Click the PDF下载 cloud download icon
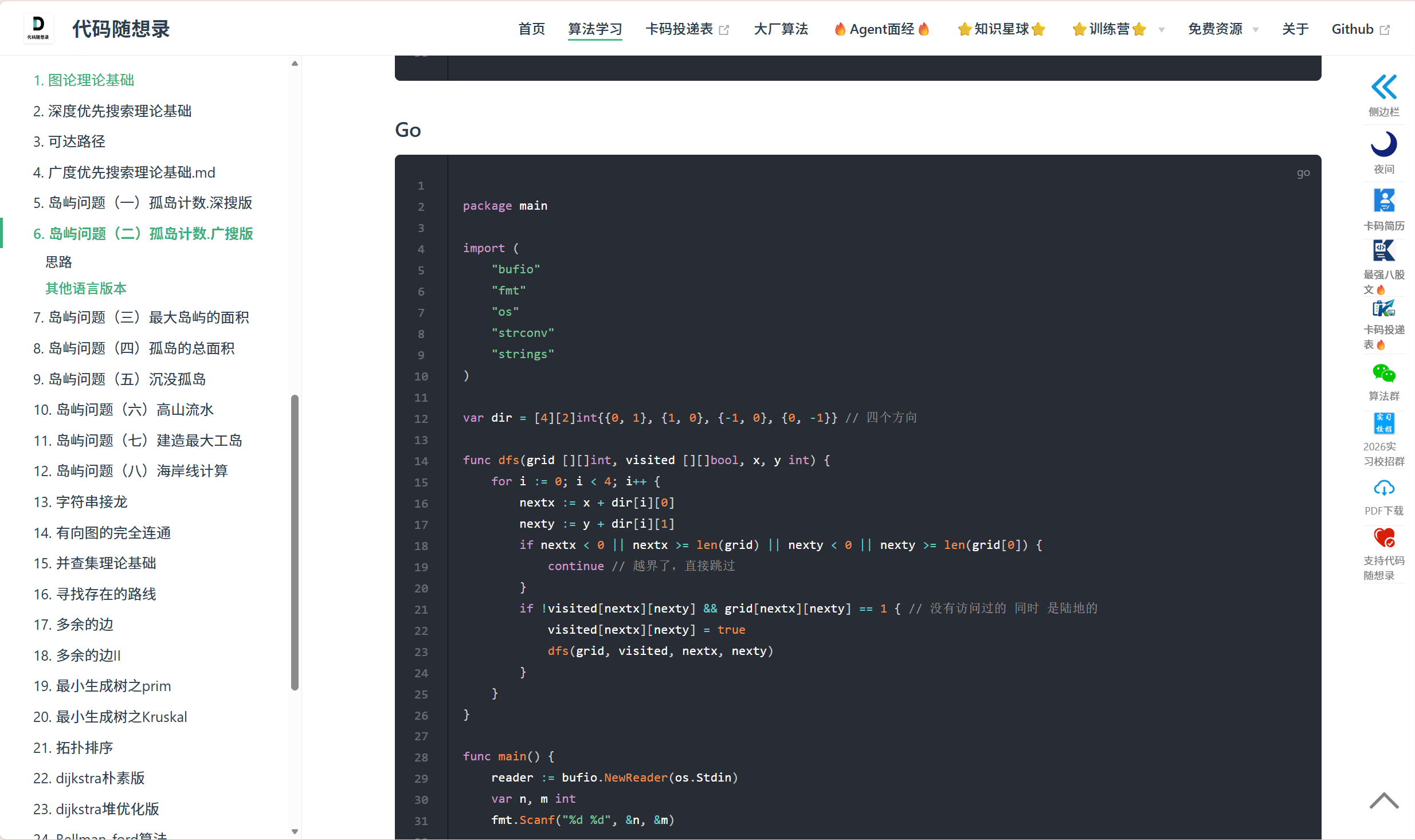 [x=1383, y=488]
